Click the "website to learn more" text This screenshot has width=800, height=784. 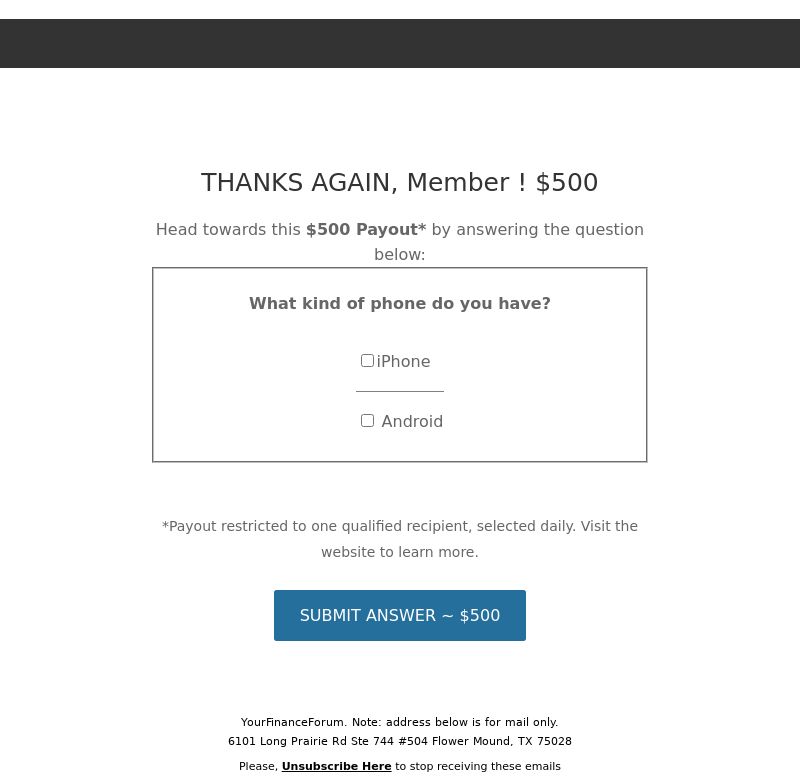pyautogui.click(x=399, y=552)
